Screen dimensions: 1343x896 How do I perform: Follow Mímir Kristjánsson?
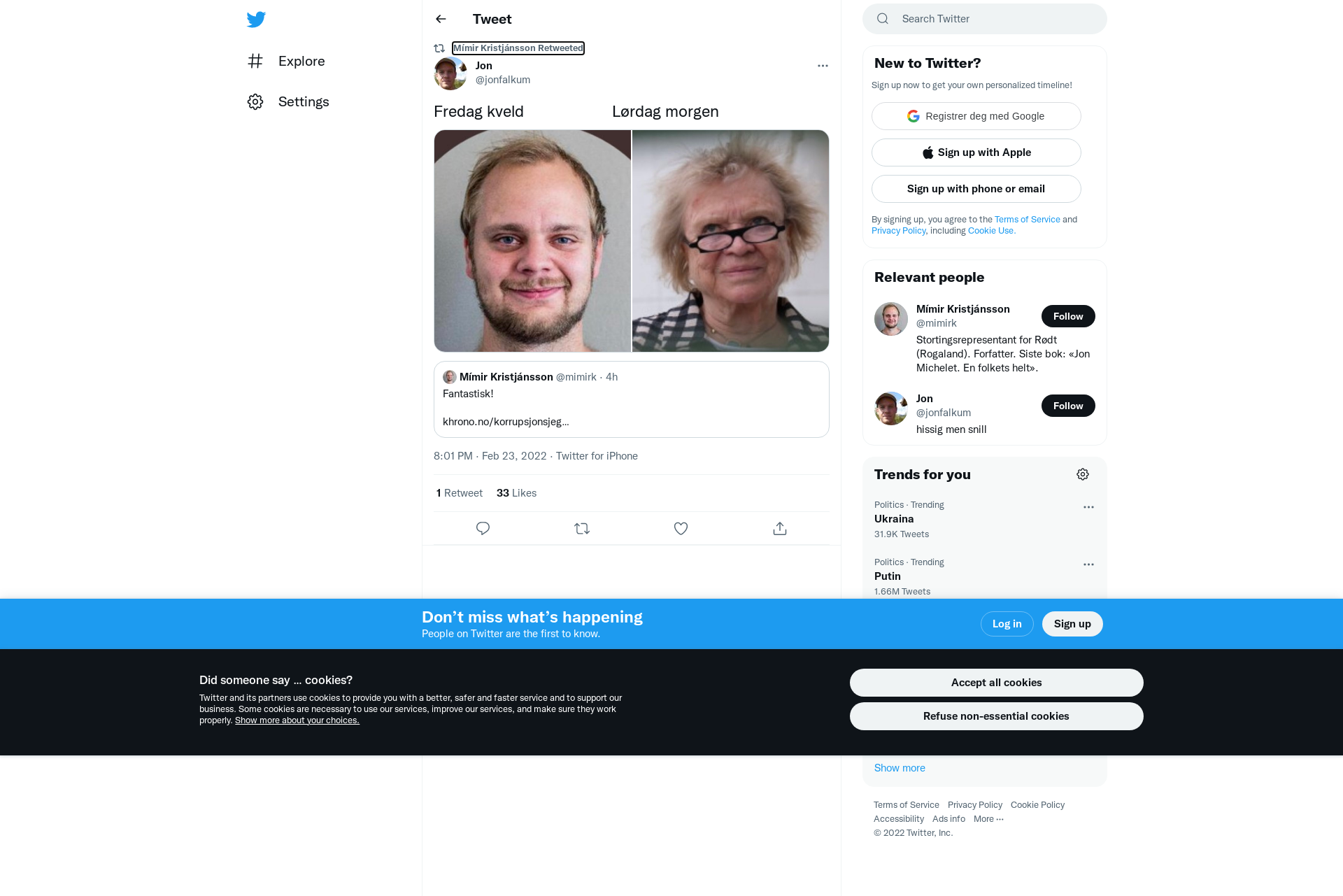click(1068, 316)
